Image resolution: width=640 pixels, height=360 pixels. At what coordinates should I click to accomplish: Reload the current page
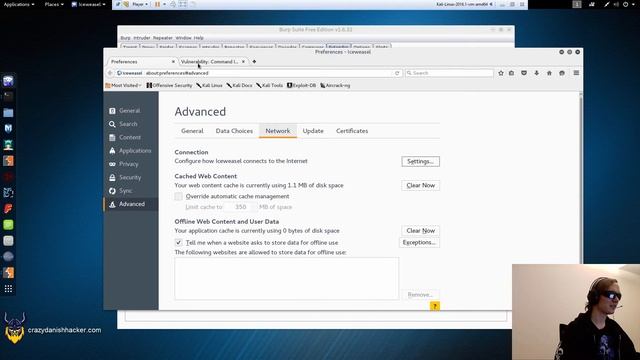coord(397,73)
